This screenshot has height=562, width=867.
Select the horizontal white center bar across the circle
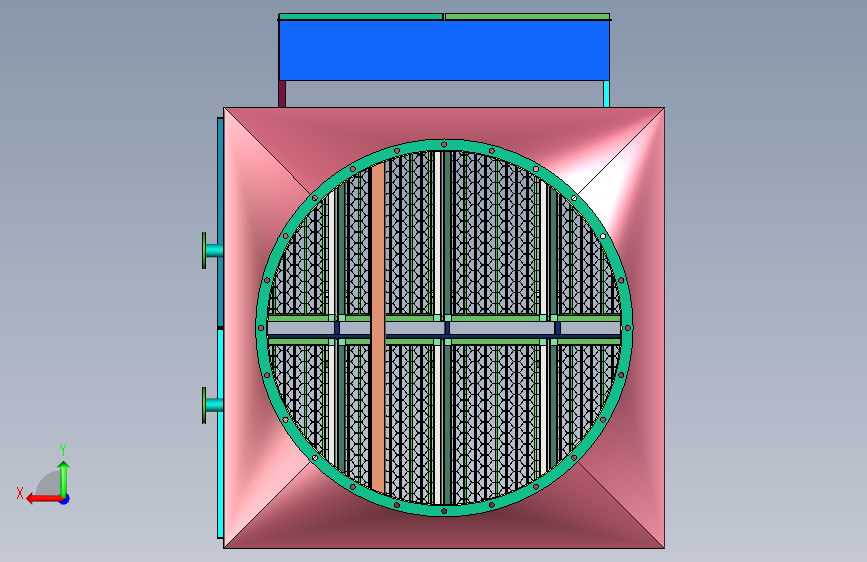pyautogui.click(x=444, y=328)
